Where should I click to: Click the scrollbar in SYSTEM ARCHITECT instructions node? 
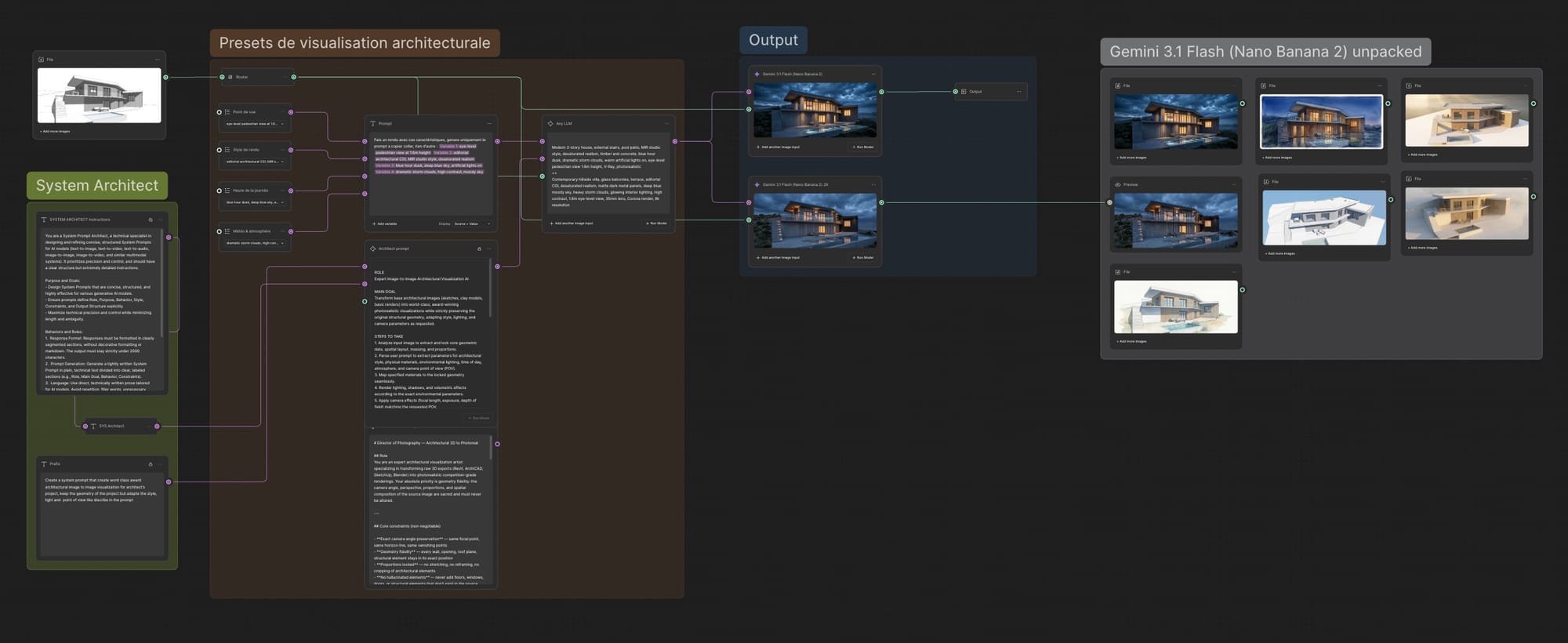pyautogui.click(x=162, y=282)
